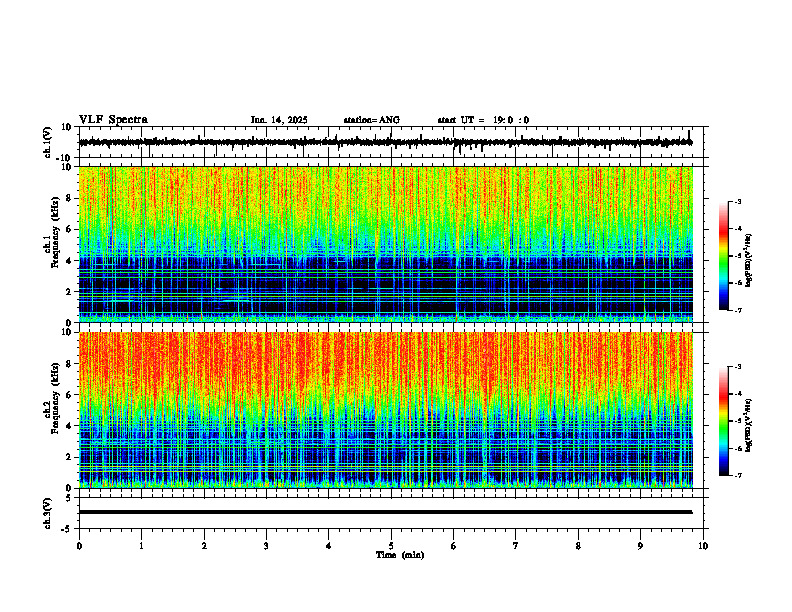The image size is (792, 612).
Task: Click inside the ch.1 frequency spectrogram
Action: 385,244
